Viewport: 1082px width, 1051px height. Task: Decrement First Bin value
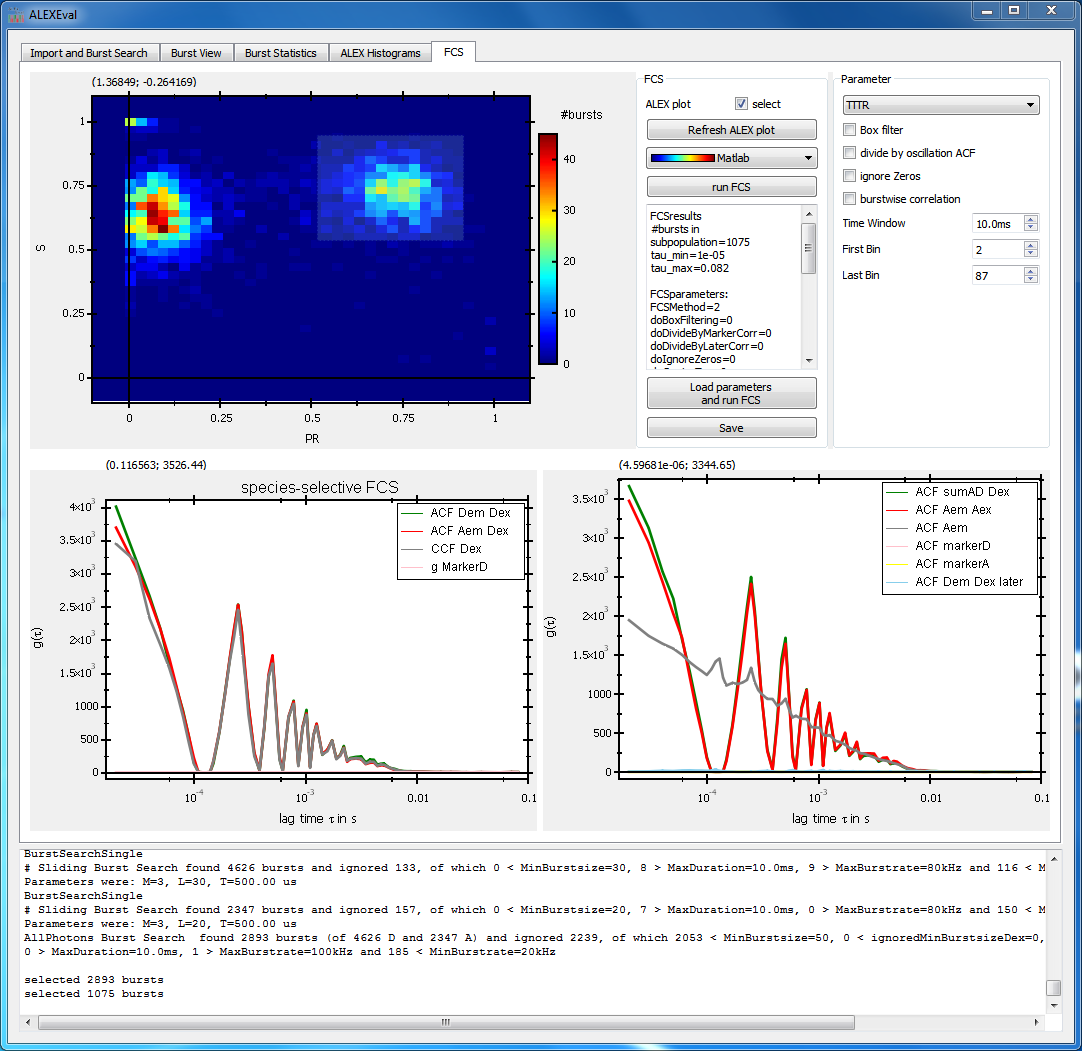pyautogui.click(x=1031, y=254)
